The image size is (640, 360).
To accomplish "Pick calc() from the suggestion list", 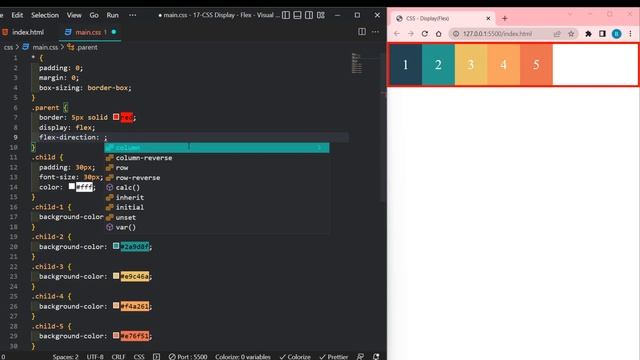I will click(x=217, y=187).
